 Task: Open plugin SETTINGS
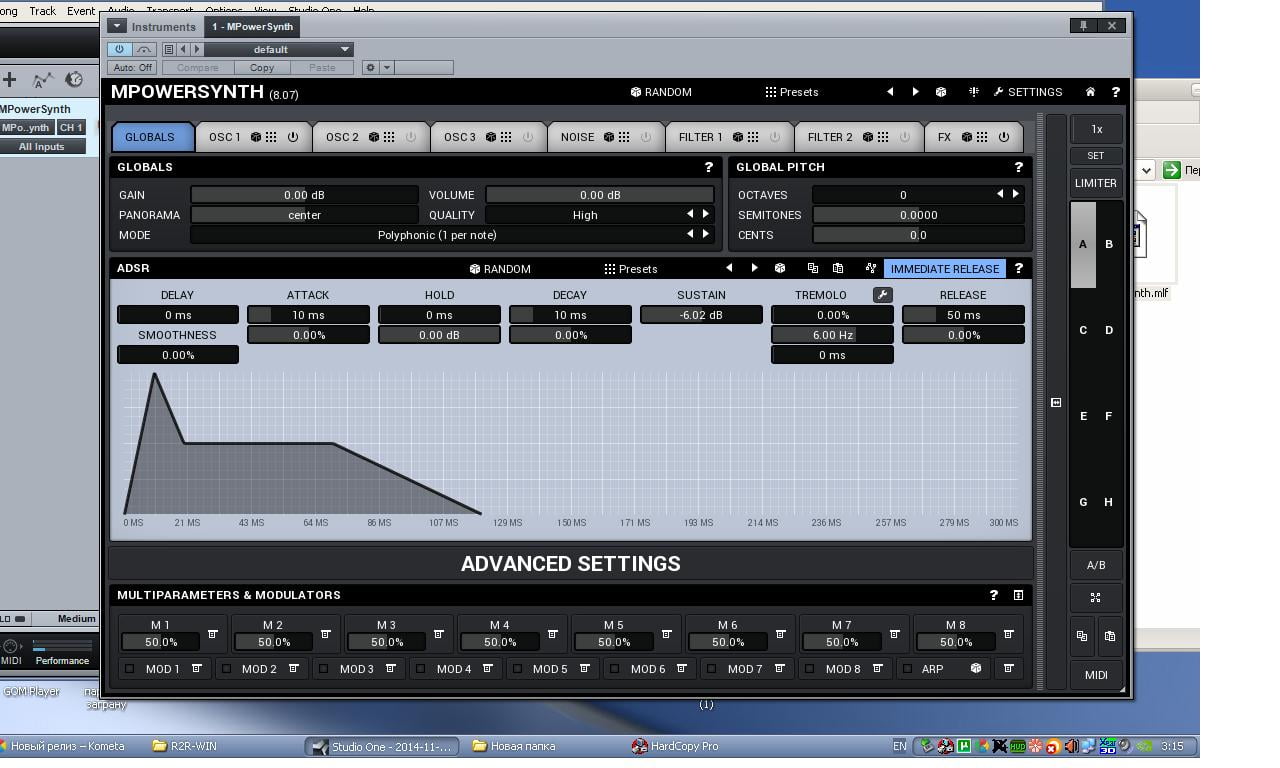1028,92
